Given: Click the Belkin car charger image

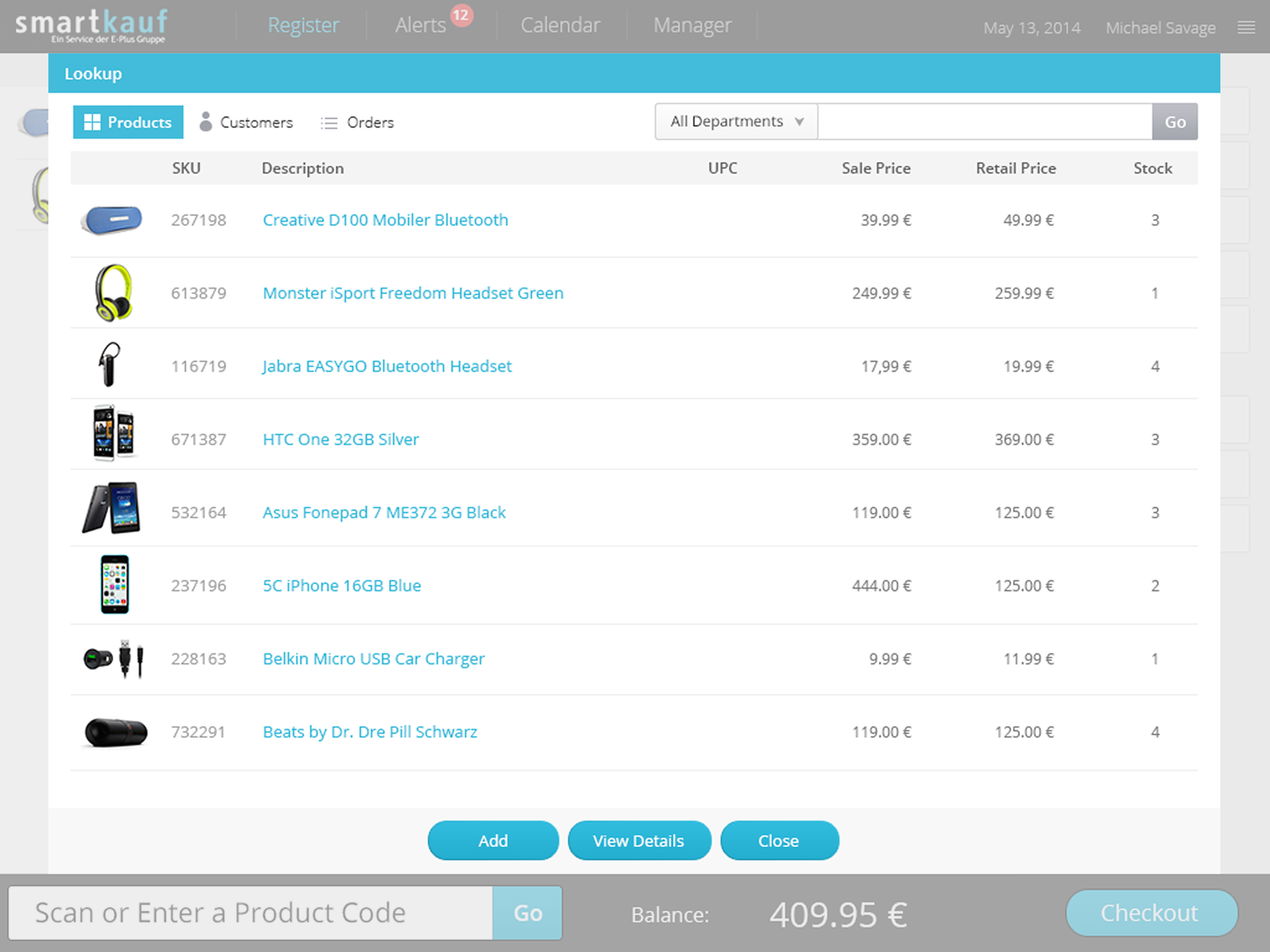Looking at the screenshot, I should pyautogui.click(x=114, y=658).
